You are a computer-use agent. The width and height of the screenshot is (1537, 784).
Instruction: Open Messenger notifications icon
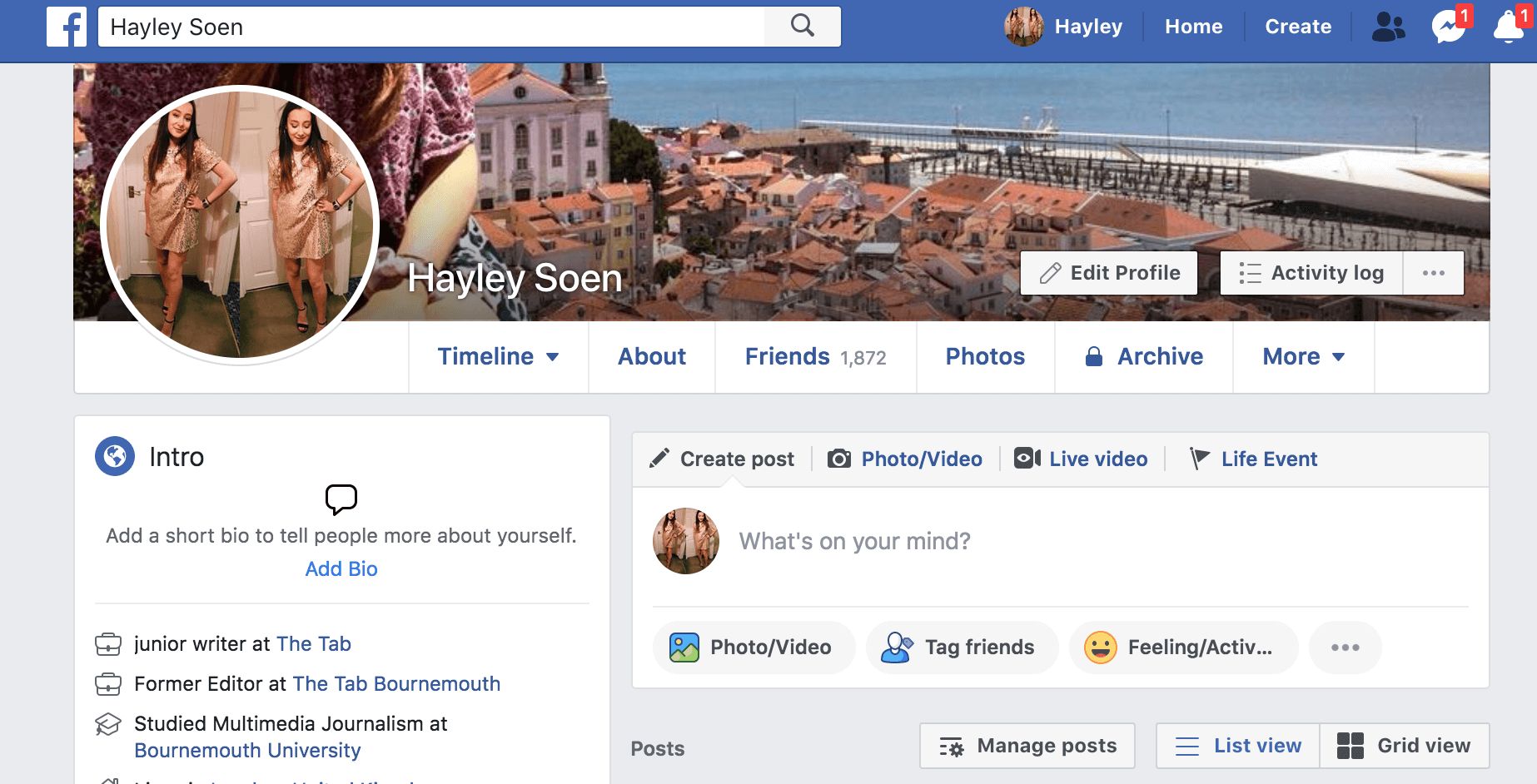[x=1449, y=27]
